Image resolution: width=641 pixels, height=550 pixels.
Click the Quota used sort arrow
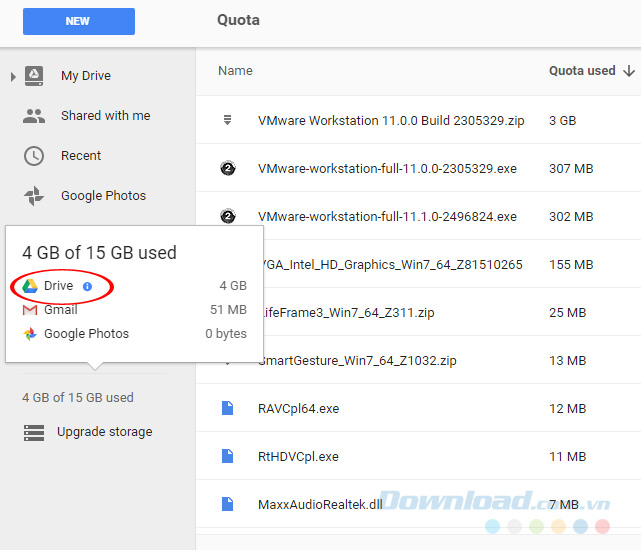pyautogui.click(x=629, y=71)
